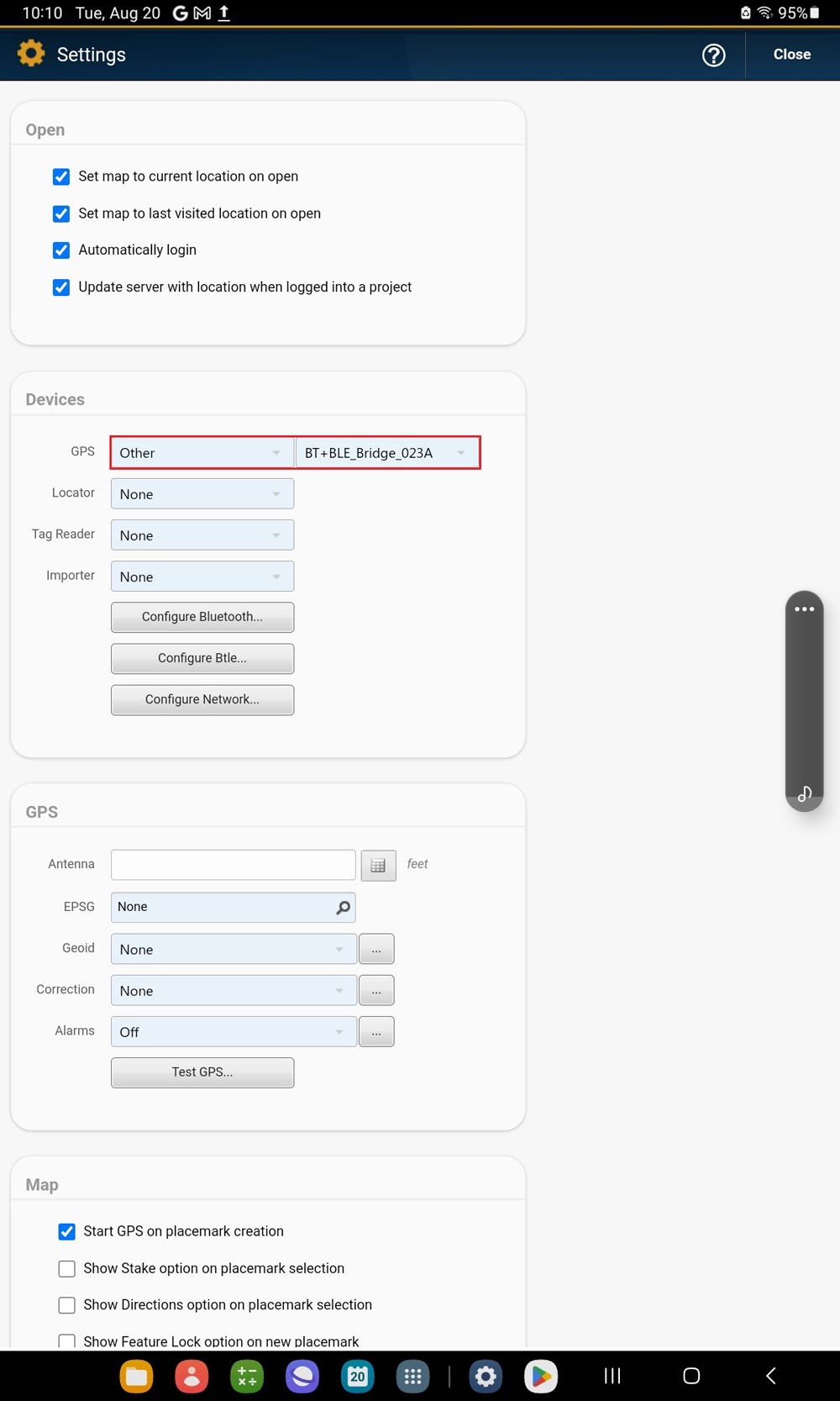Click the EPSG search magnifier icon
The height and width of the screenshot is (1401, 840).
point(343,908)
